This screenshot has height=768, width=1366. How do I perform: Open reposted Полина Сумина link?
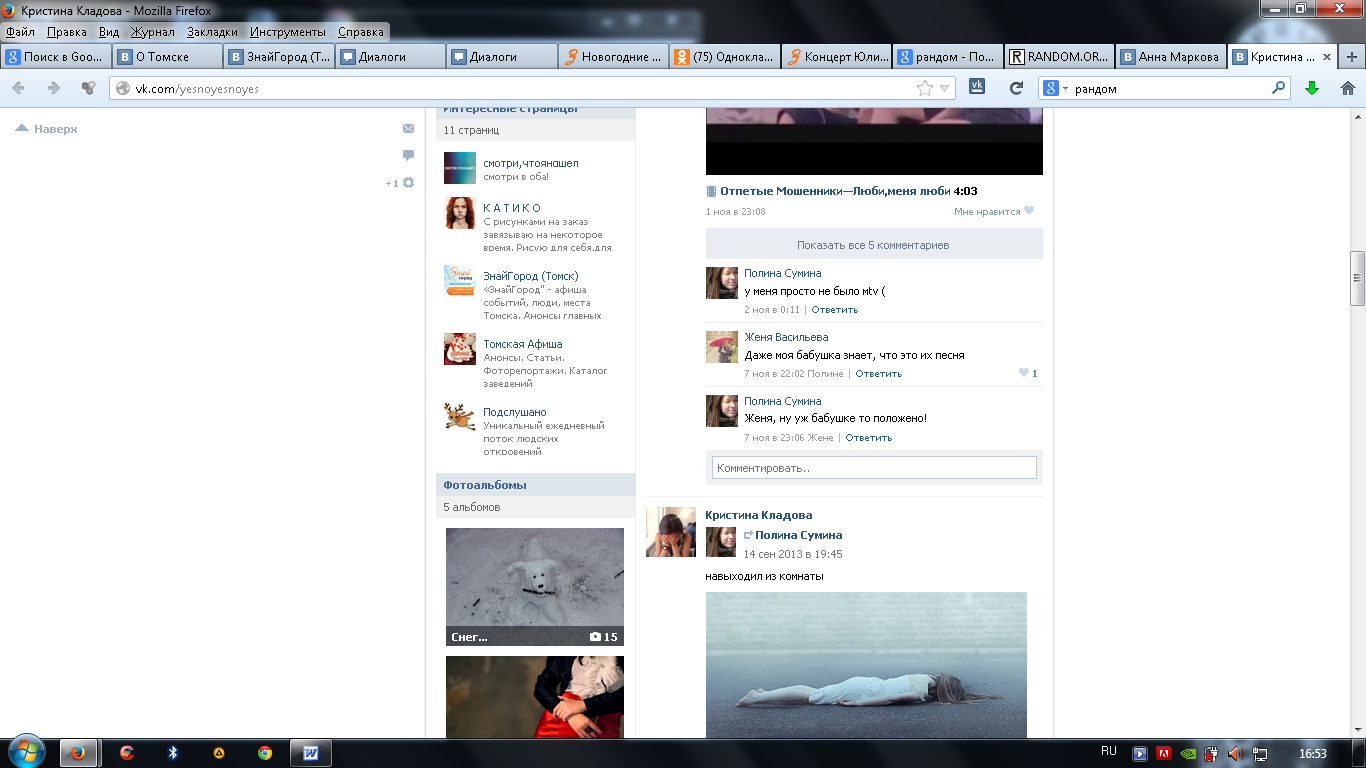pyautogui.click(x=799, y=535)
